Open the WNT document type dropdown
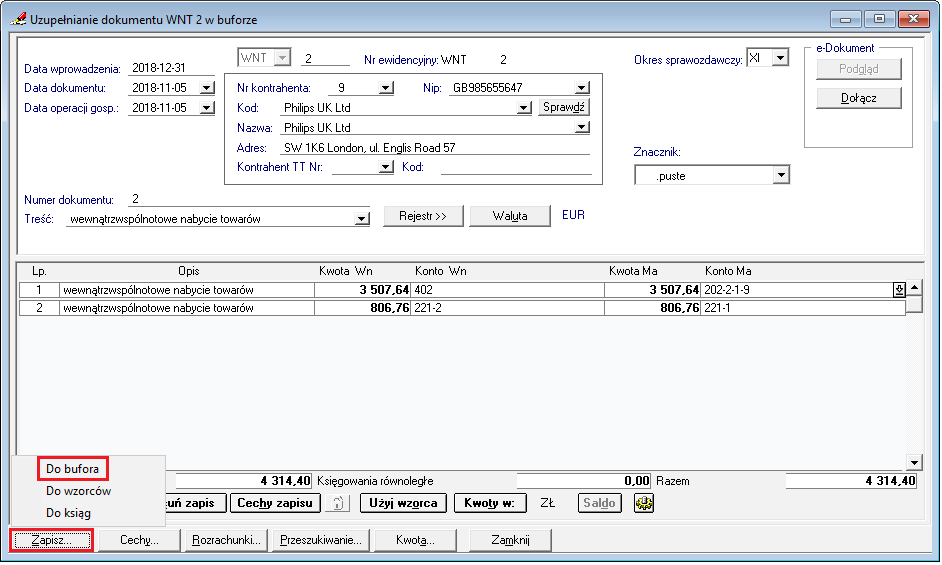942x565 pixels. coord(282,58)
